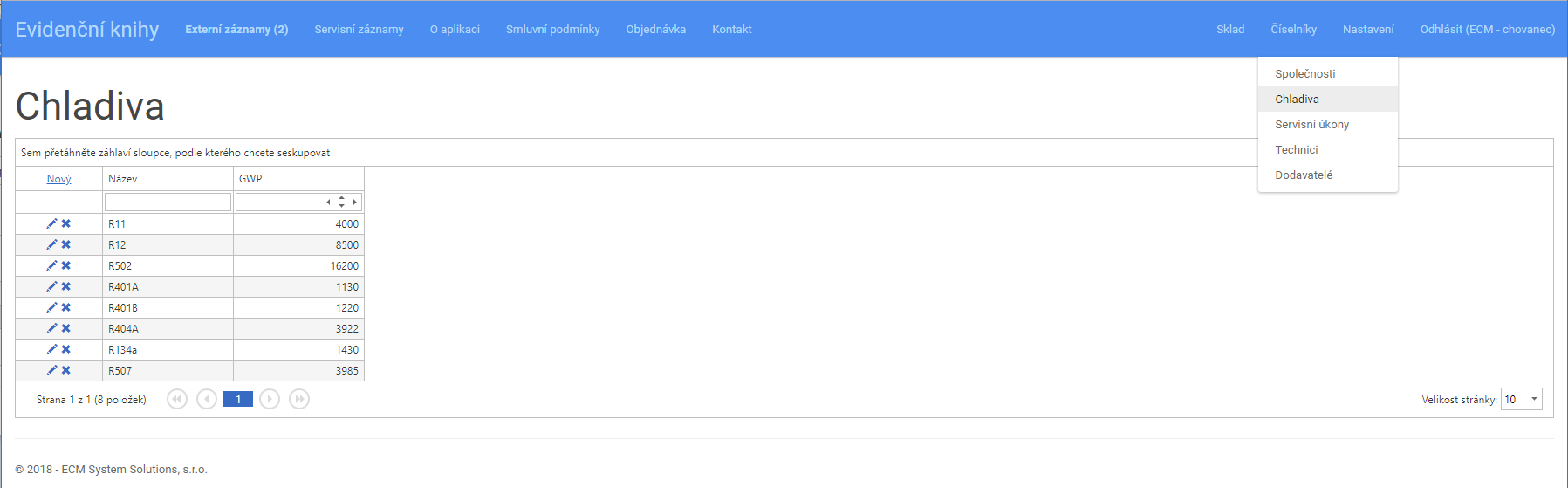
Task: Click the grouping panel hint text
Action: (x=175, y=152)
